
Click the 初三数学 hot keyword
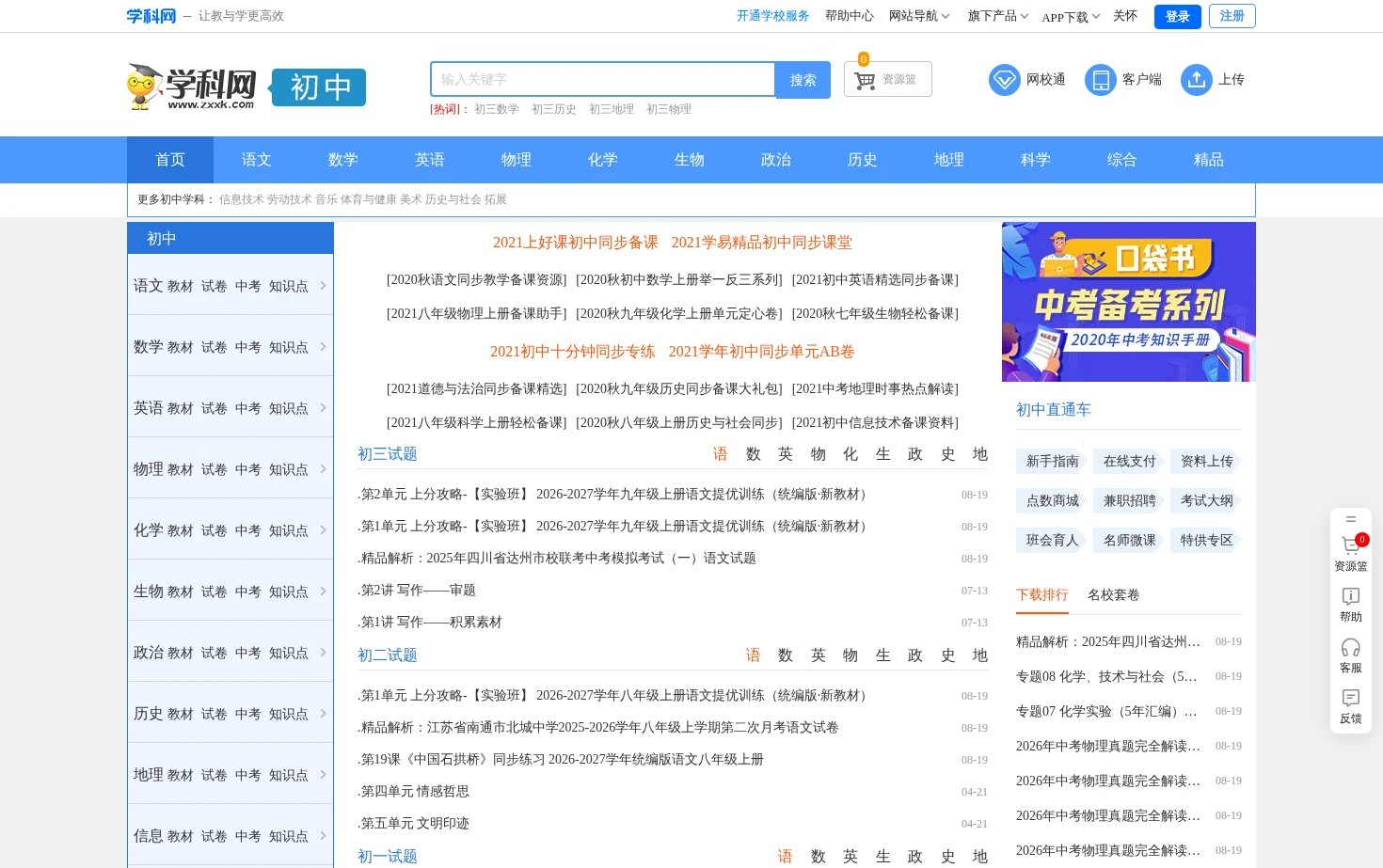click(x=497, y=109)
